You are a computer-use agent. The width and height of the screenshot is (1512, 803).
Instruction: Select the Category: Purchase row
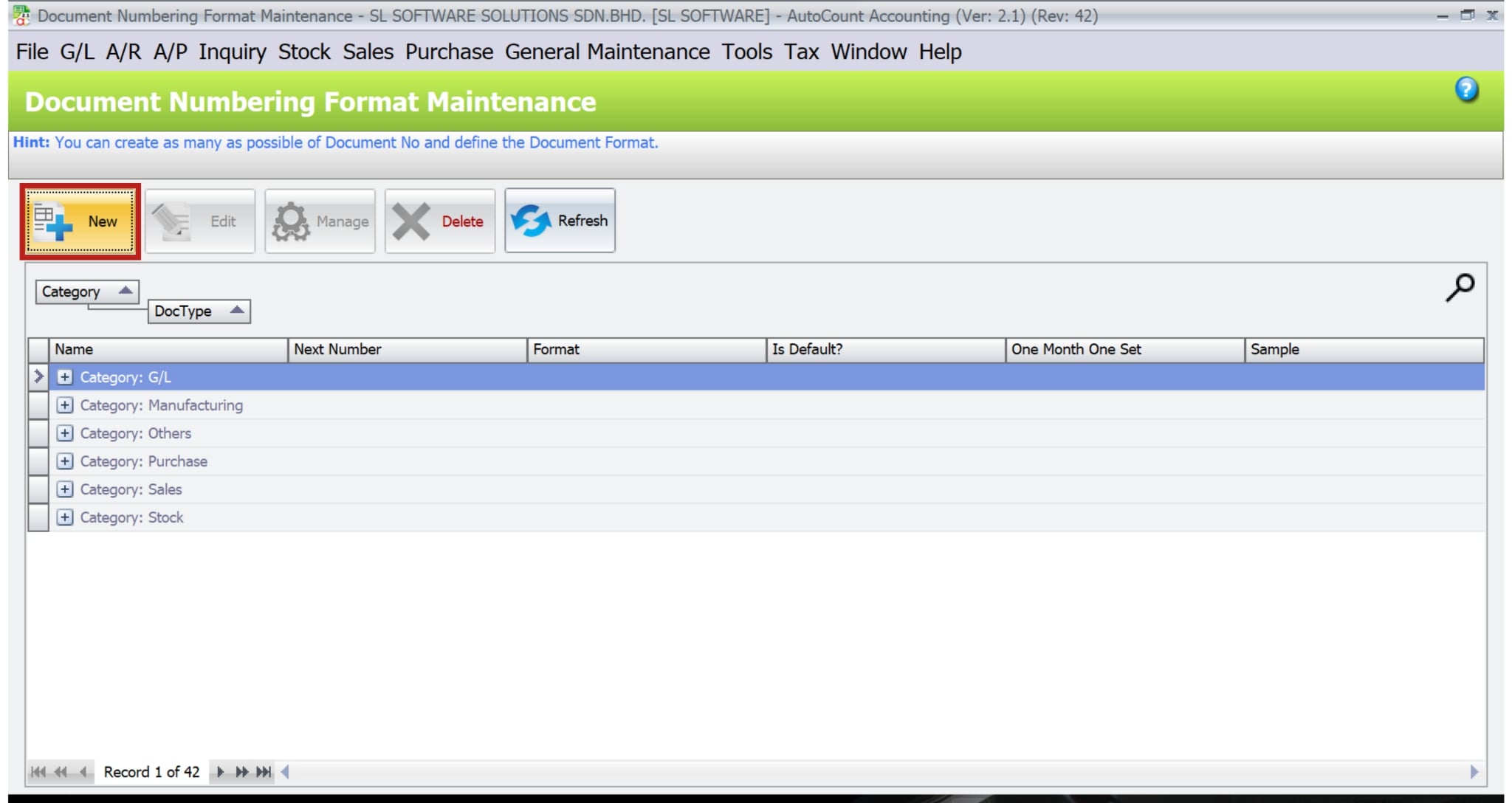point(177,461)
